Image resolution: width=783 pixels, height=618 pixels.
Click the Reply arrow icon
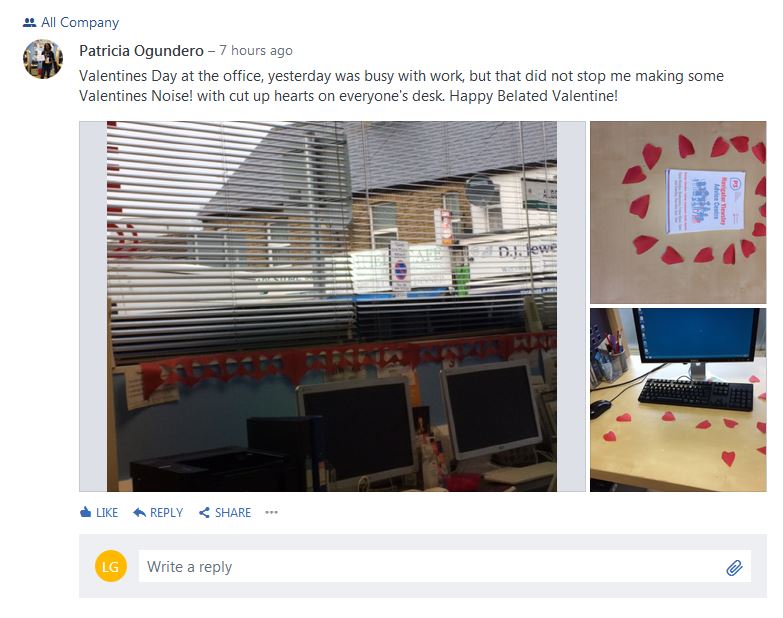click(139, 512)
